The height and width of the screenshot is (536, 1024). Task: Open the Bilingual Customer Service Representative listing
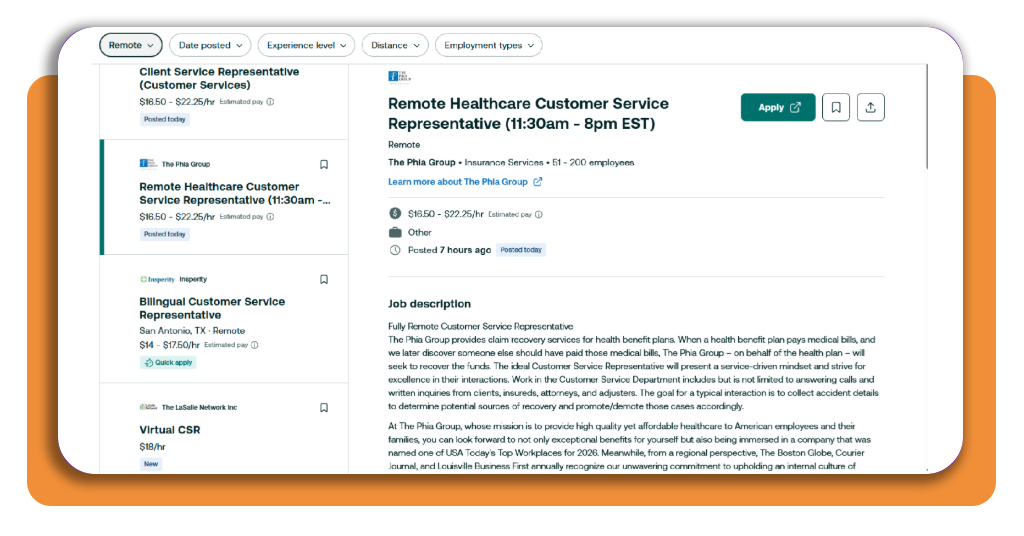click(212, 308)
